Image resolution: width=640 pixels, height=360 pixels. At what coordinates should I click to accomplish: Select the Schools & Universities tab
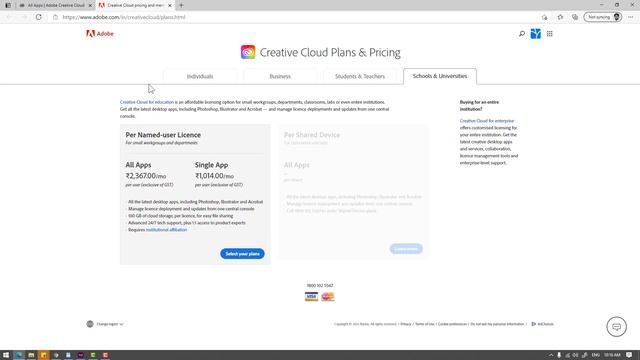click(x=440, y=76)
